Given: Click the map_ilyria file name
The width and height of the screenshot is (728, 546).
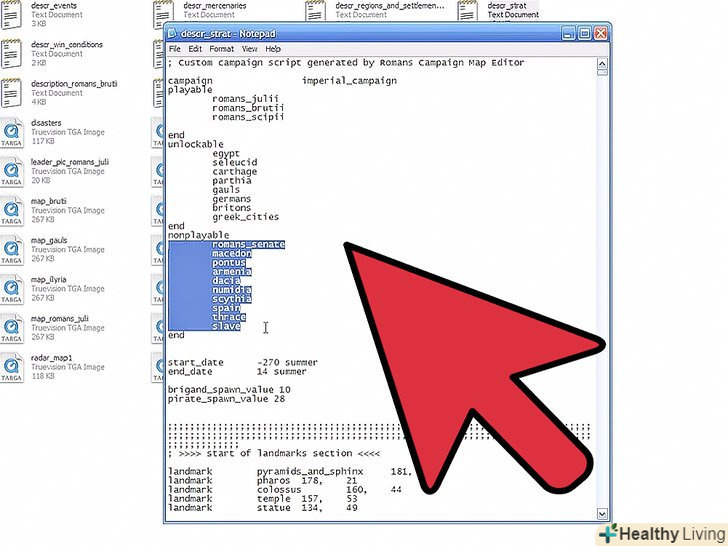Looking at the screenshot, I should (48, 279).
